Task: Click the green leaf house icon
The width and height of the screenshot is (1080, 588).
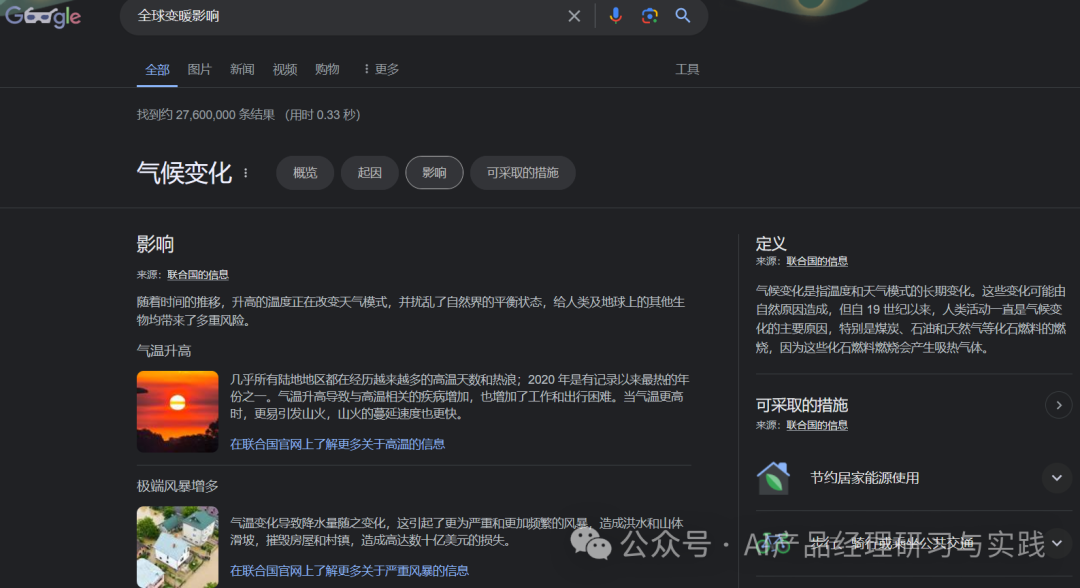Action: [x=773, y=478]
